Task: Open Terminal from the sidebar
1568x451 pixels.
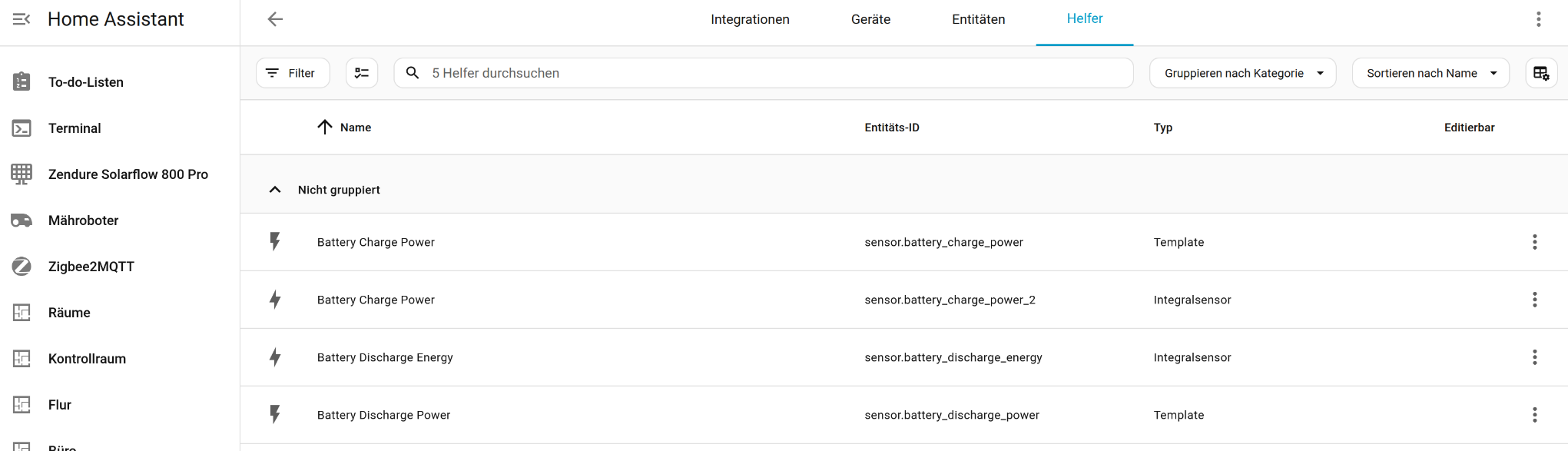Action: coord(75,128)
